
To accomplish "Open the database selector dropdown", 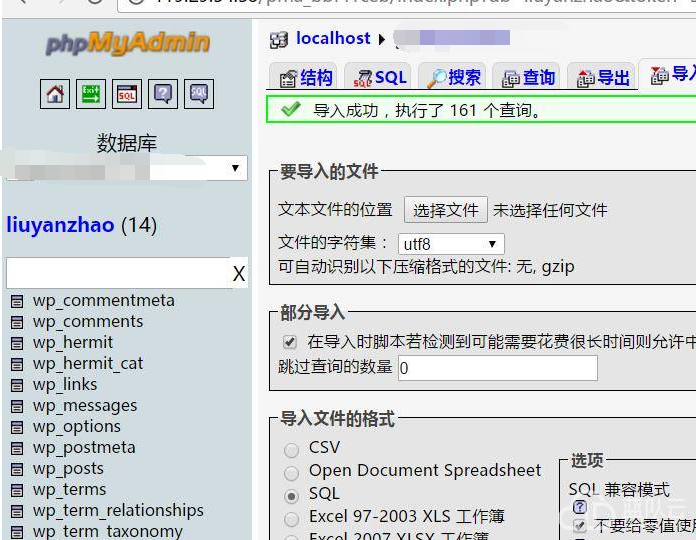I will [127, 168].
